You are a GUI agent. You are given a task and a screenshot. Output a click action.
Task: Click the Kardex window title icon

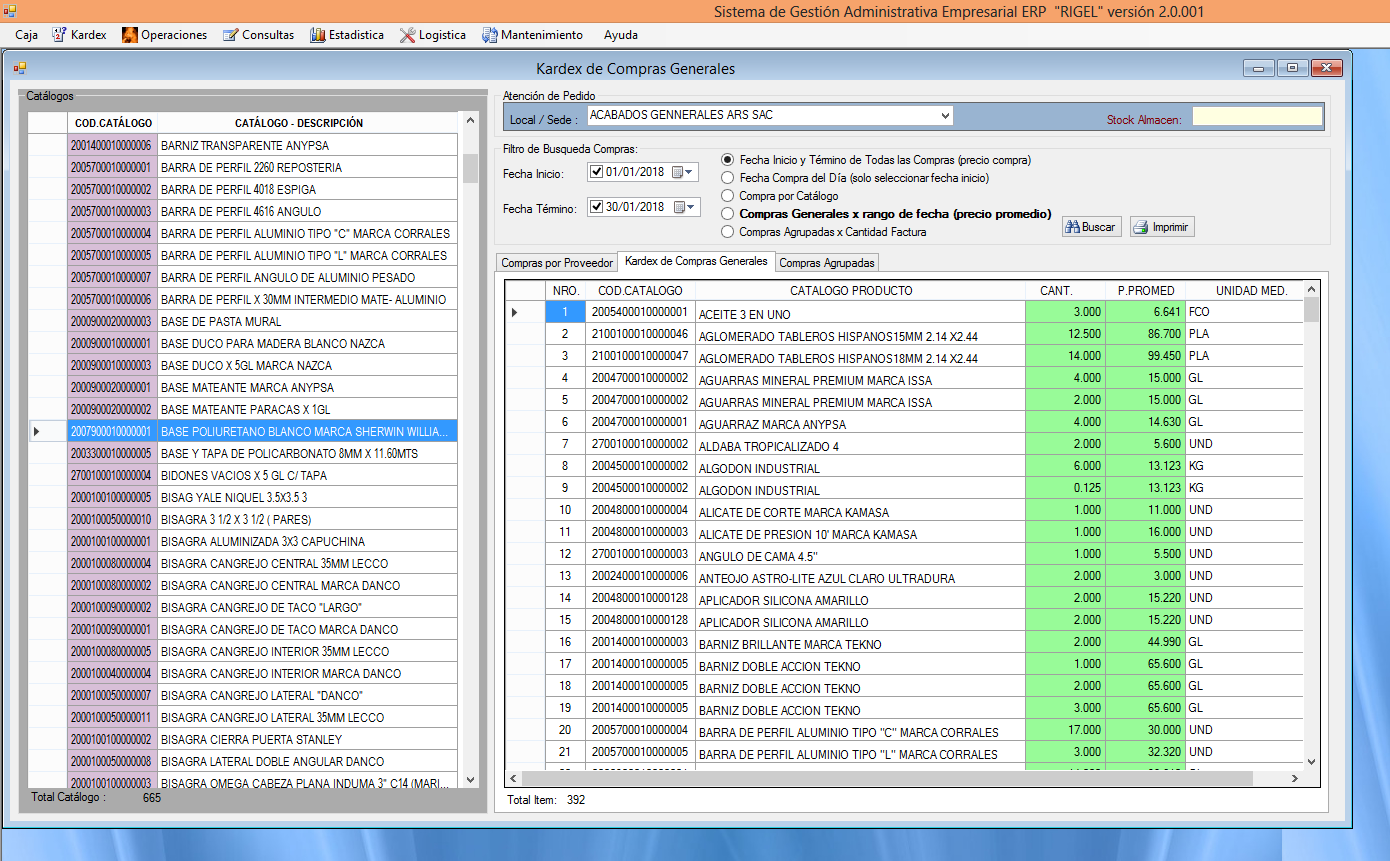[20, 68]
